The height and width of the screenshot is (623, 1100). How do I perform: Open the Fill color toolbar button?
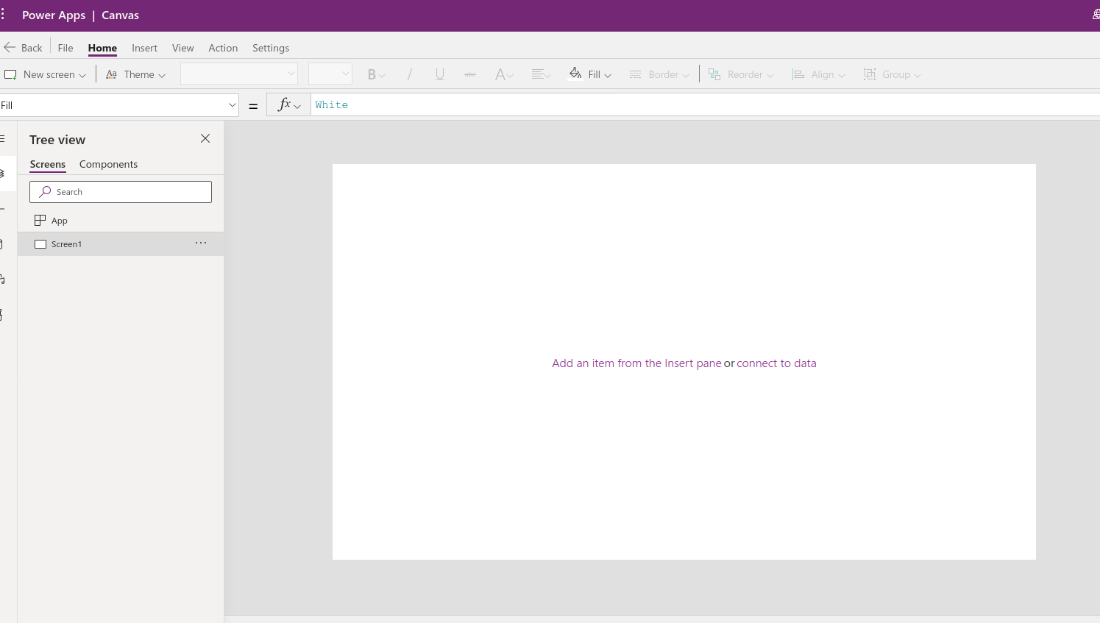[590, 74]
